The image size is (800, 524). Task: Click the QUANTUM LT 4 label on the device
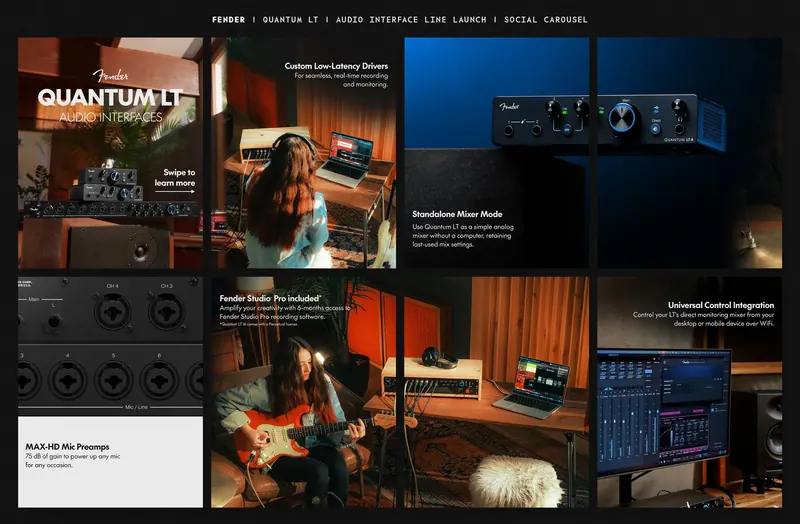(679, 139)
